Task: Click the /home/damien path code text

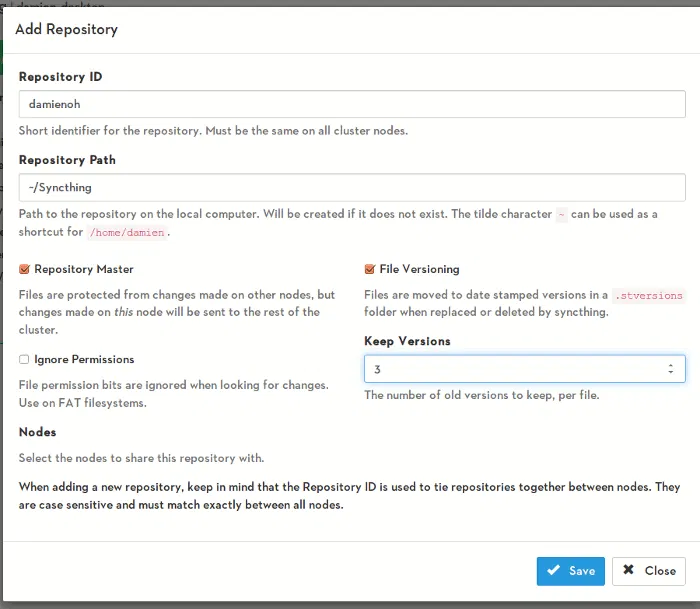Action: pyautogui.click(x=128, y=232)
